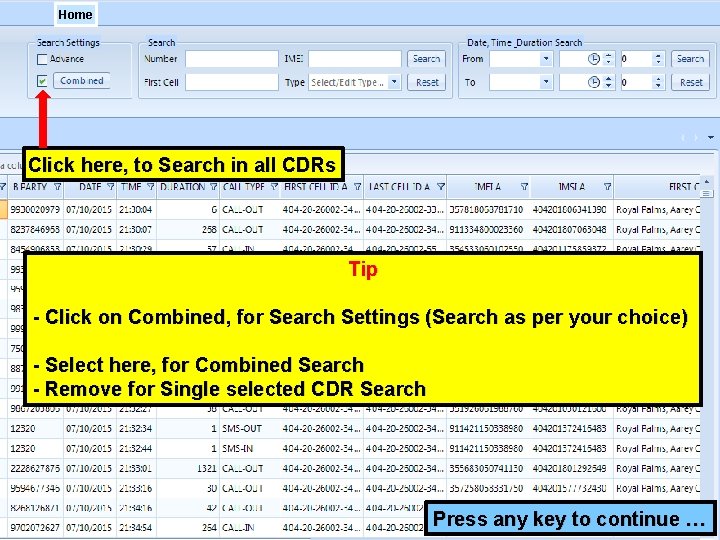The width and height of the screenshot is (720, 540).
Task: Open filter icon on TIME column
Action: [150, 187]
